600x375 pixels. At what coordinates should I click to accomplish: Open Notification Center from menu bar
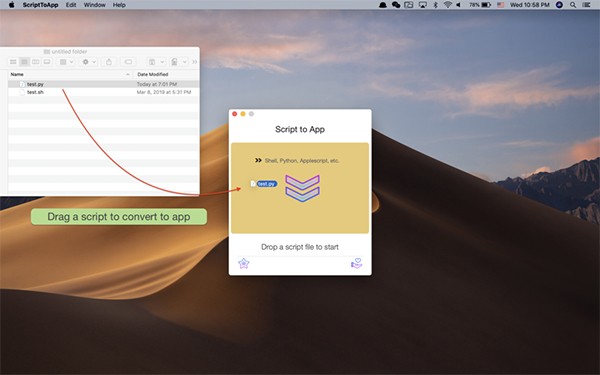tap(586, 5)
